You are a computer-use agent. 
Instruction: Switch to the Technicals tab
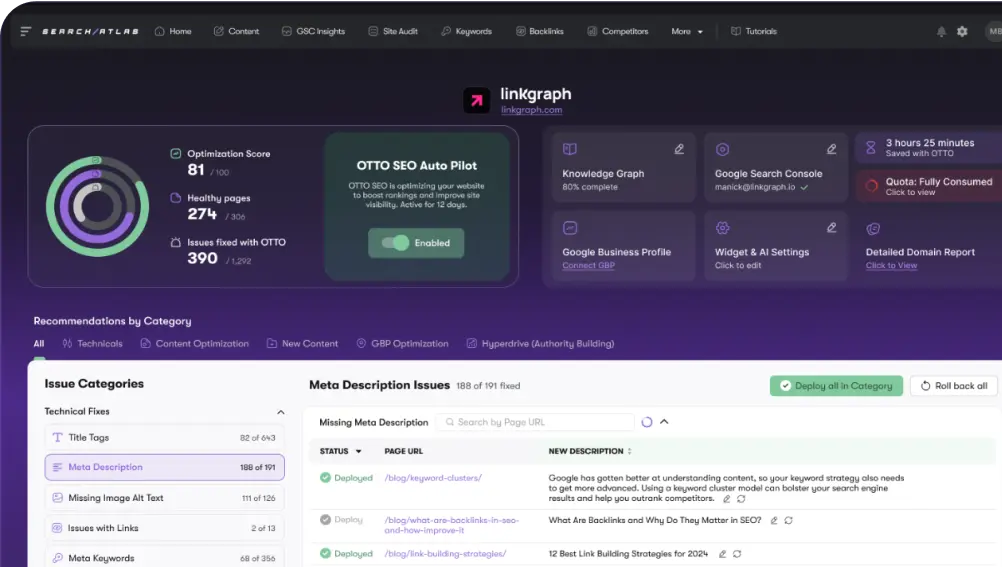pyautogui.click(x=92, y=344)
